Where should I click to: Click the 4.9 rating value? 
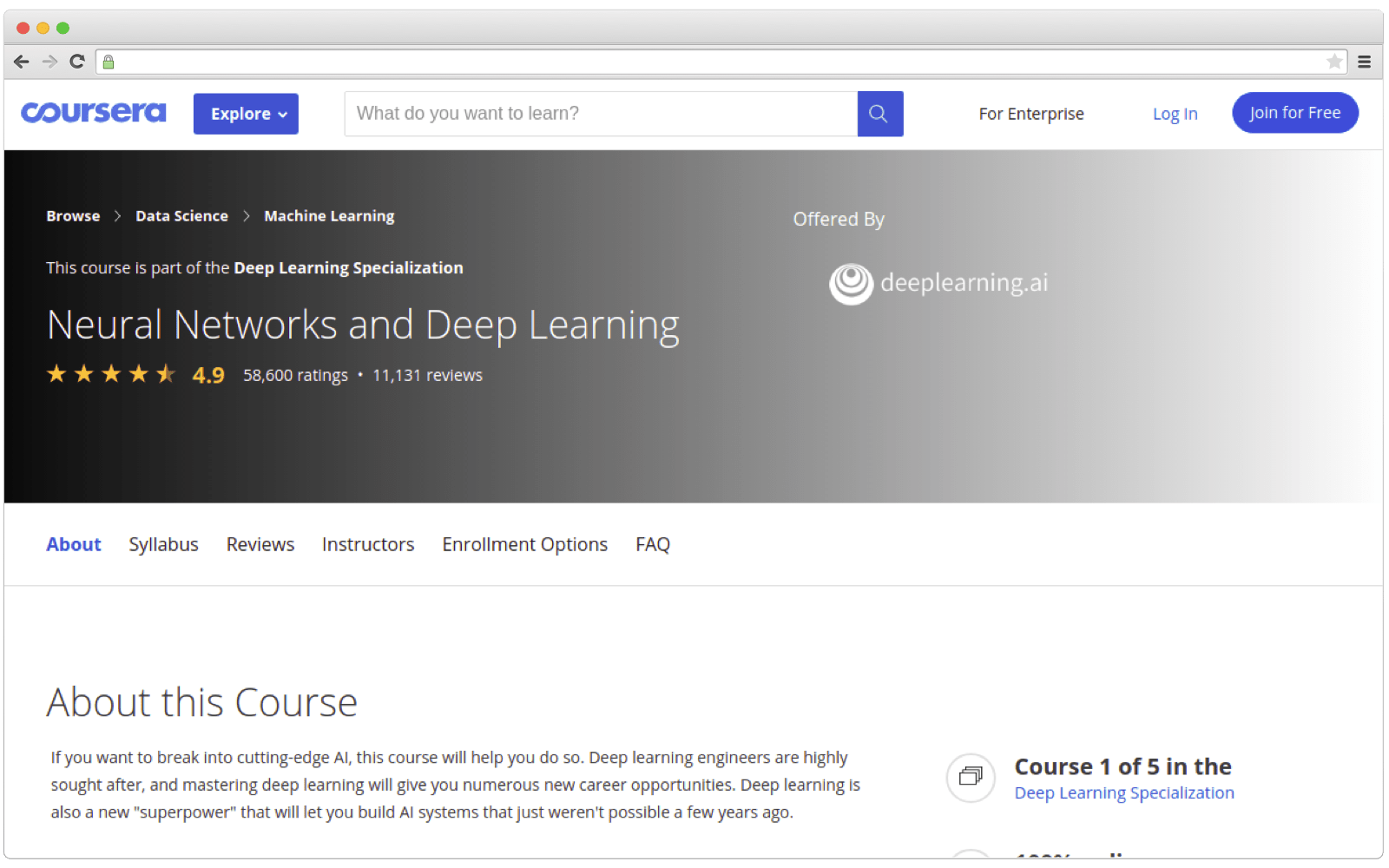point(208,375)
